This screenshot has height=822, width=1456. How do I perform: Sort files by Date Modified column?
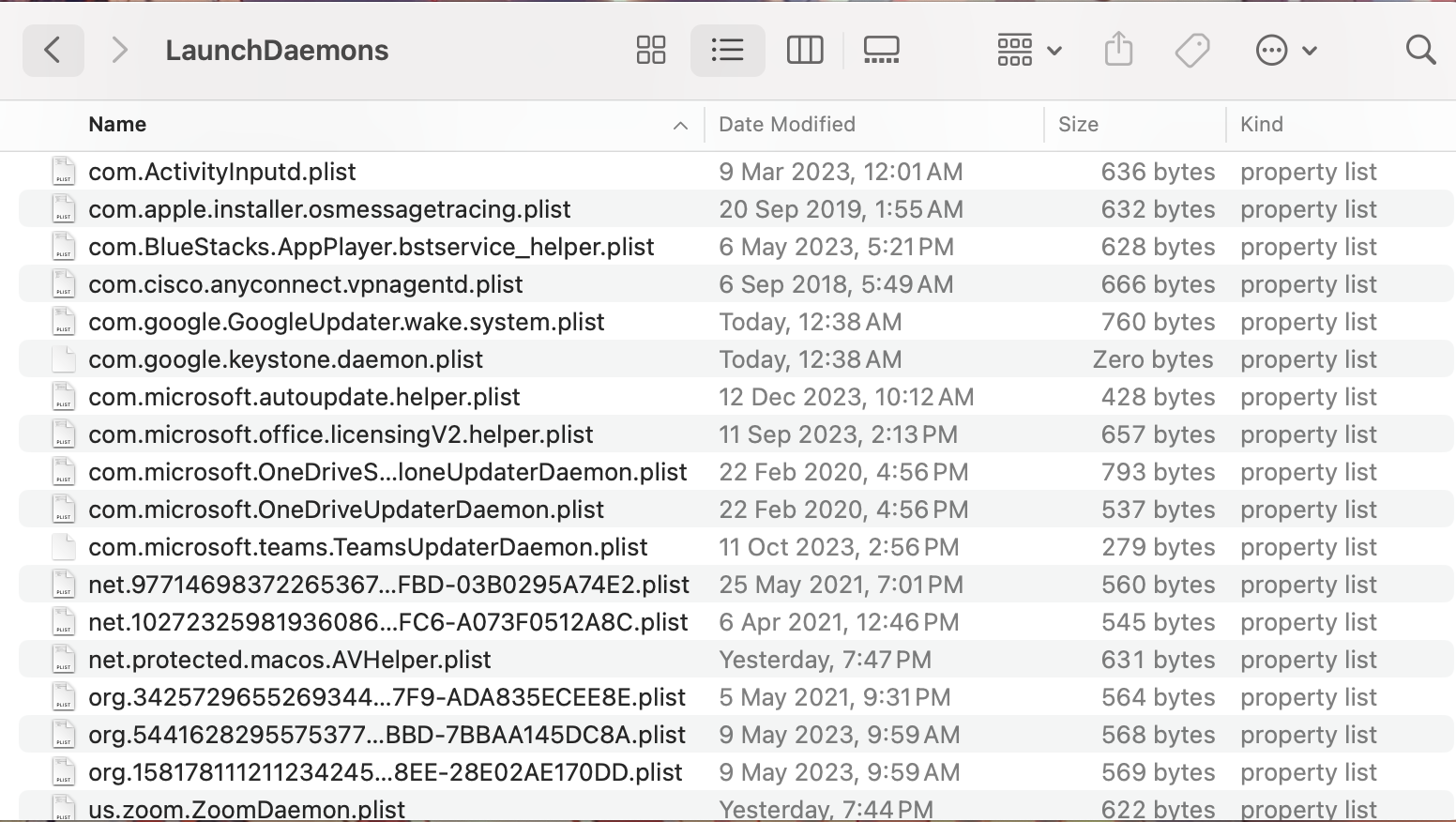pos(786,124)
